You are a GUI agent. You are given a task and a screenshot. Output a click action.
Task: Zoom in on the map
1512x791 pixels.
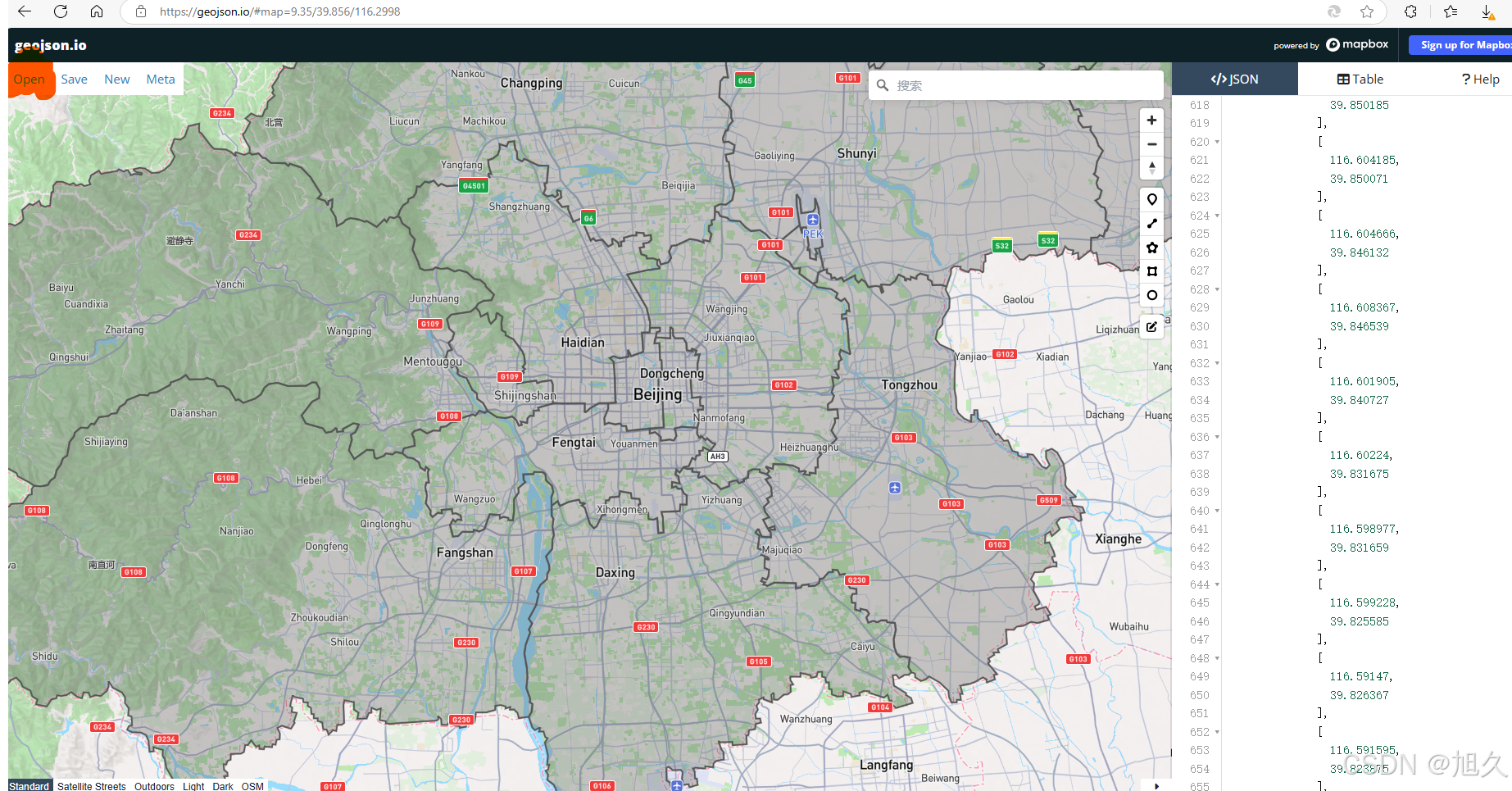coord(1151,120)
